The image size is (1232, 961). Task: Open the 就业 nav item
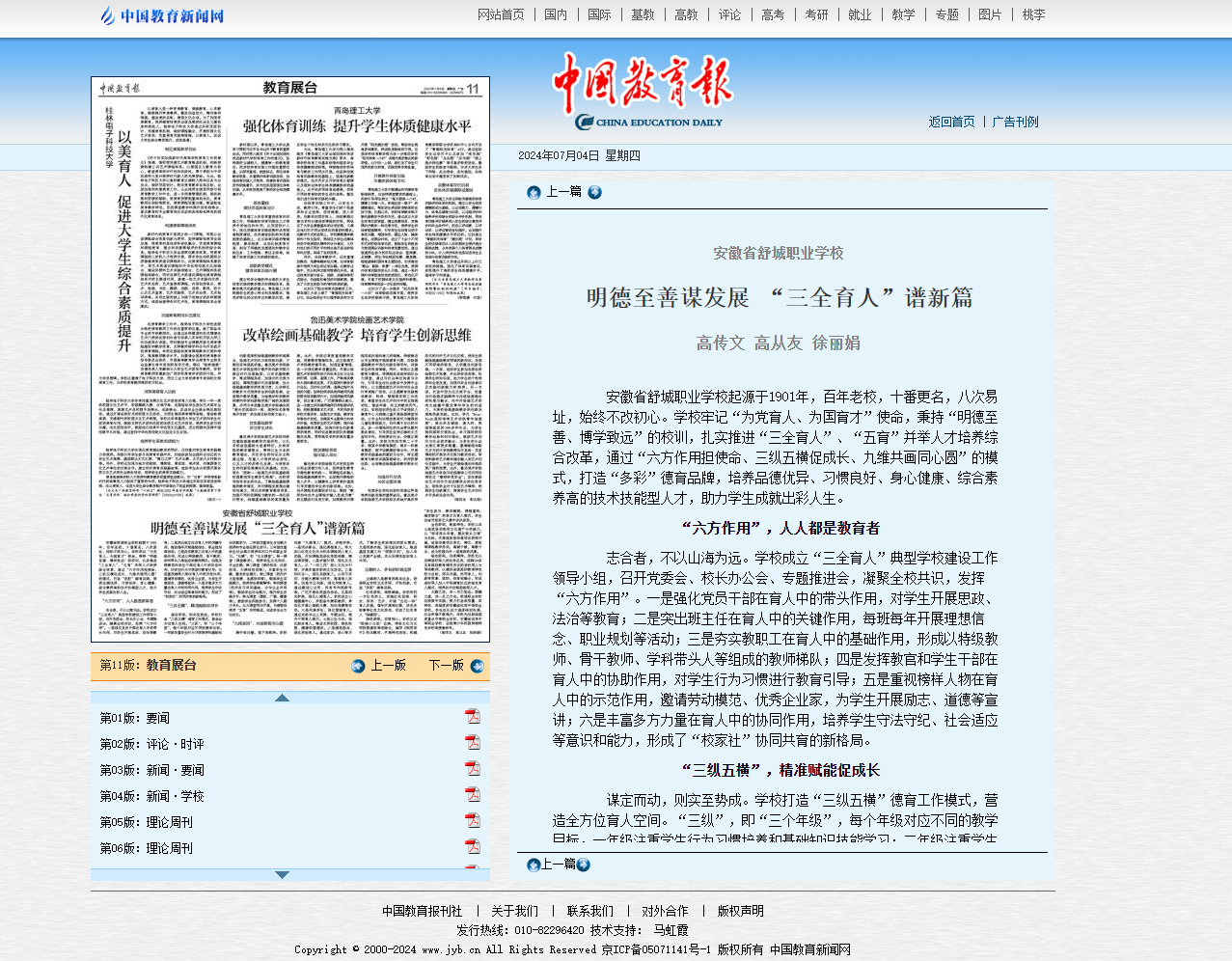(860, 14)
